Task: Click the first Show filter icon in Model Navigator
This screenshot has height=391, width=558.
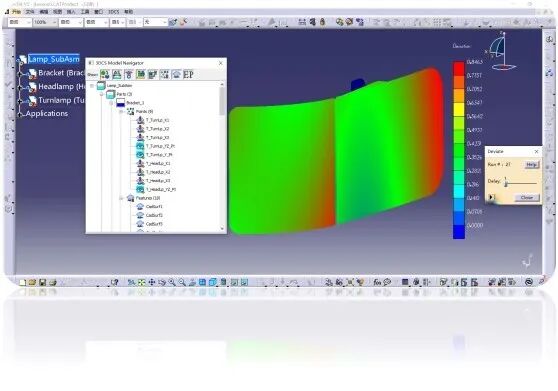Action: click(105, 74)
